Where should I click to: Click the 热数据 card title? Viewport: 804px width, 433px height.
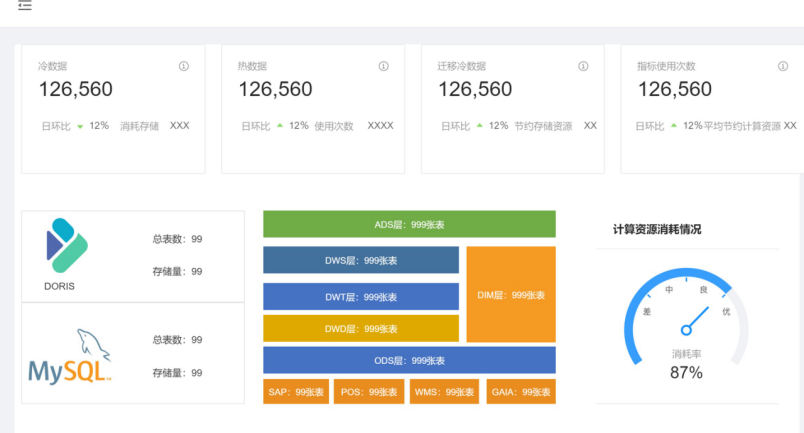pyautogui.click(x=252, y=66)
